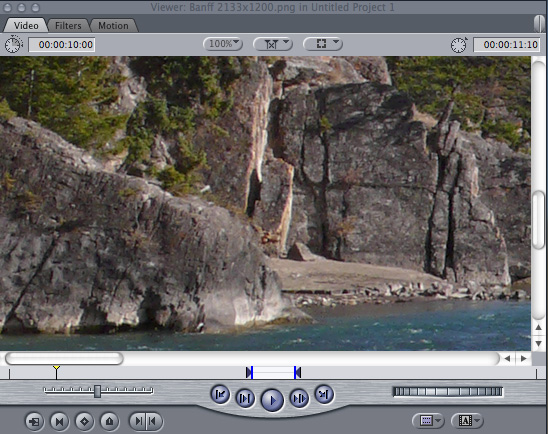
Task: Open the Recent Clips pop-up menu
Action: [428, 420]
